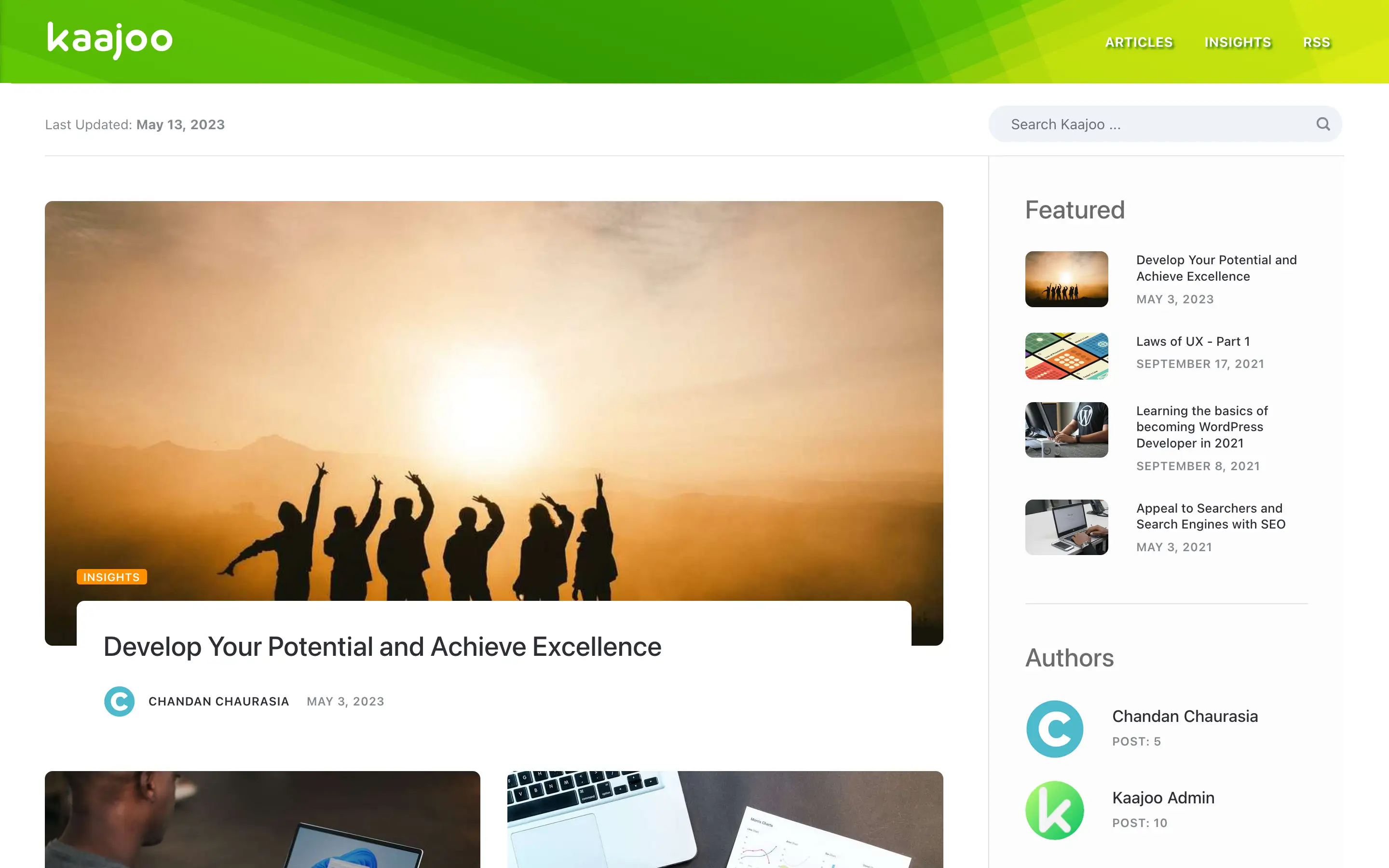This screenshot has width=1389, height=868.
Task: Open the 'Develop Your Potential and Achieve Excellence' main headline
Action: tap(382, 646)
